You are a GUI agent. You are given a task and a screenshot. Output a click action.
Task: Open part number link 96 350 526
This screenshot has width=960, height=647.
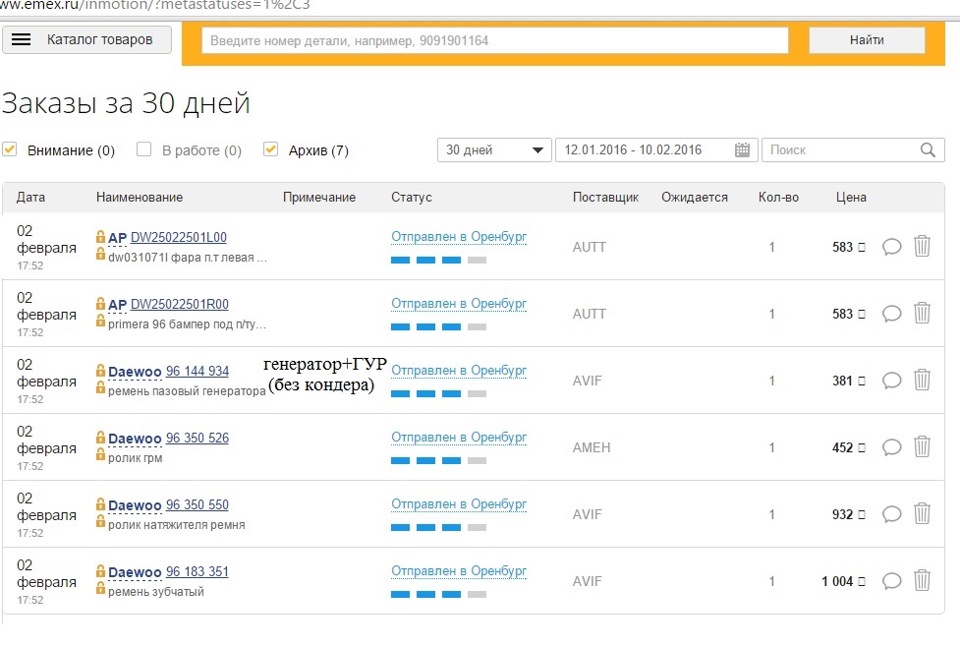point(197,438)
